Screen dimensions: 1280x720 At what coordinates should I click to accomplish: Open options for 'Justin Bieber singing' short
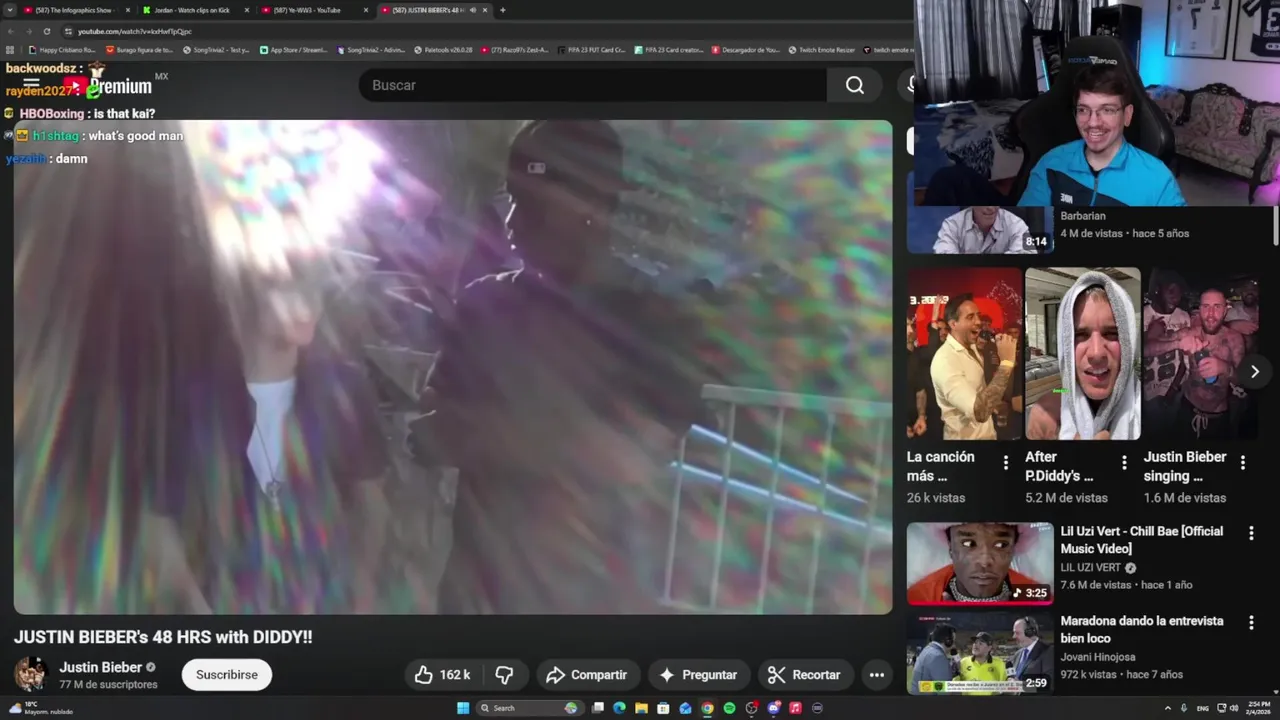click(1243, 462)
